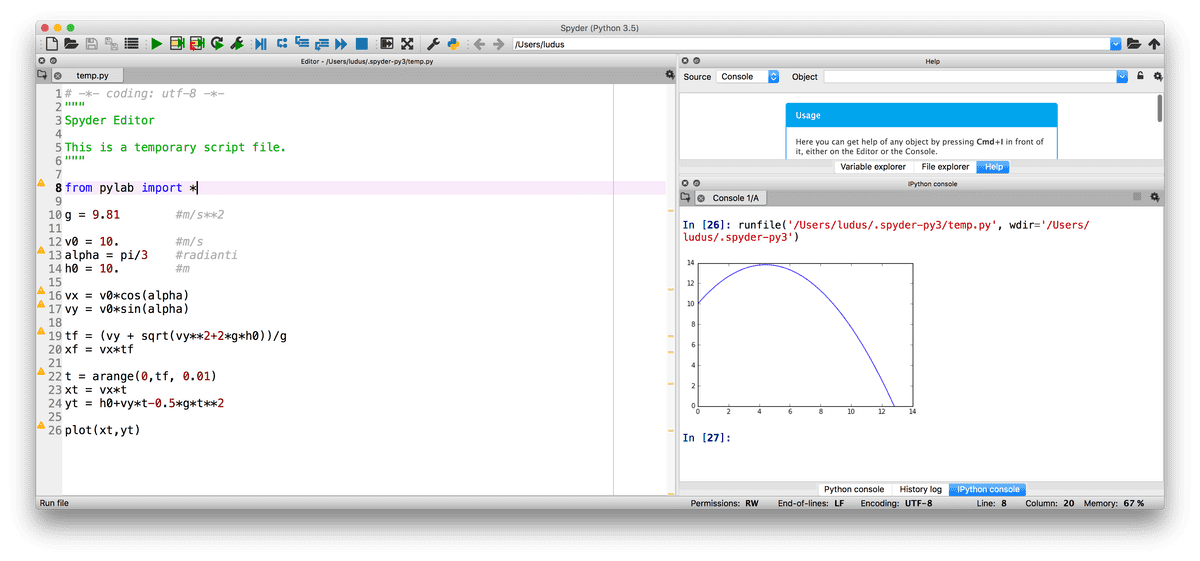Toggle the Help pane lock icon
The image size is (1200, 561).
click(x=1140, y=76)
